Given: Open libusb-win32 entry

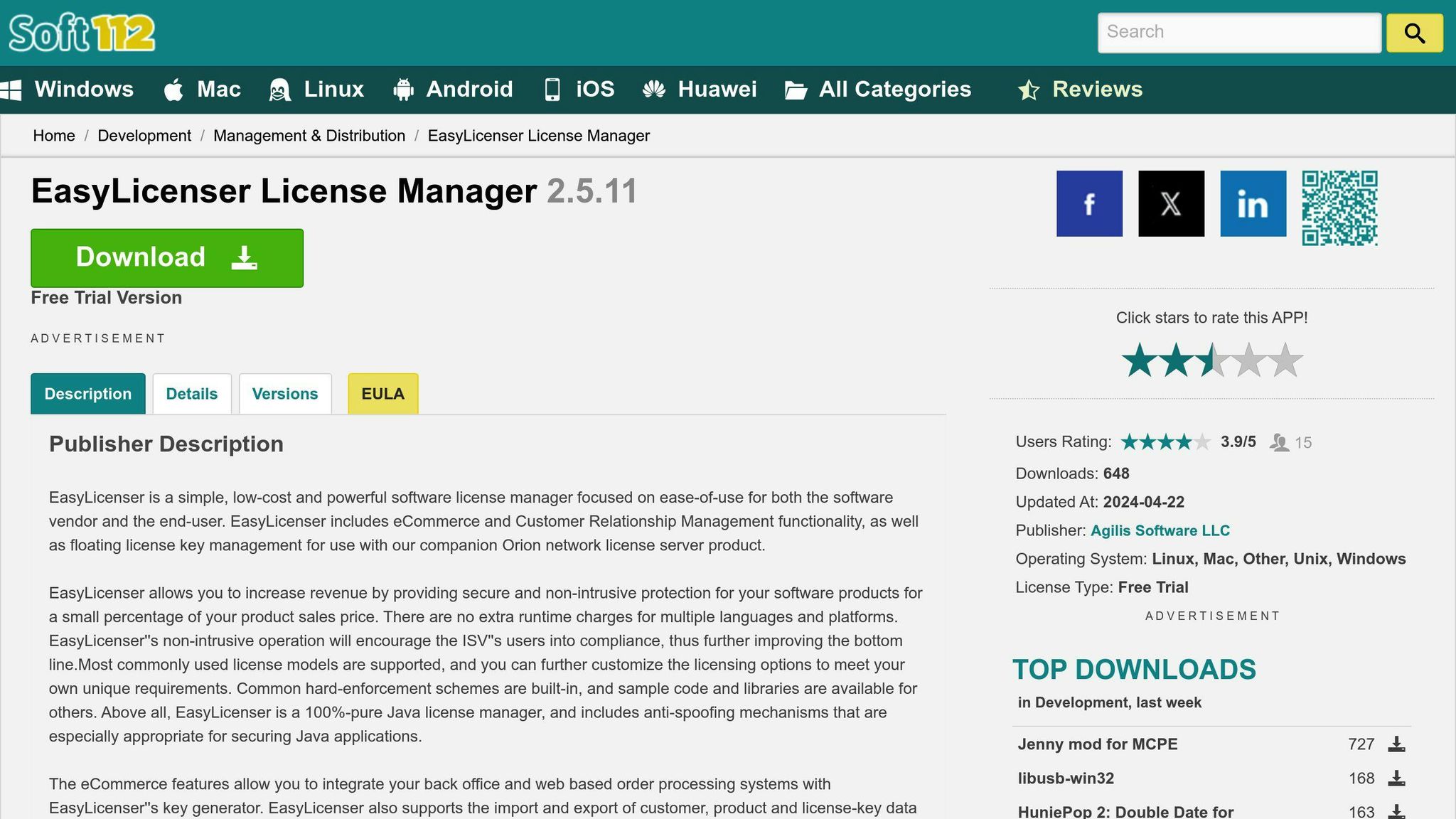Looking at the screenshot, I should [1066, 778].
